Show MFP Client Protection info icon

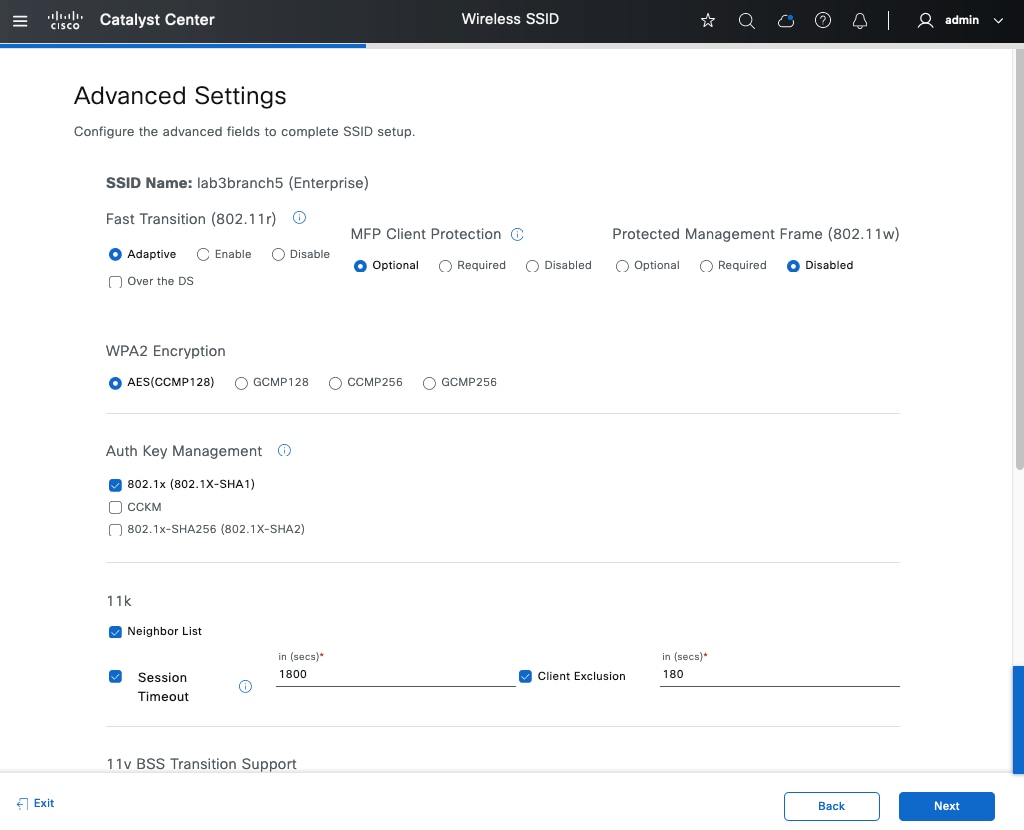point(518,234)
